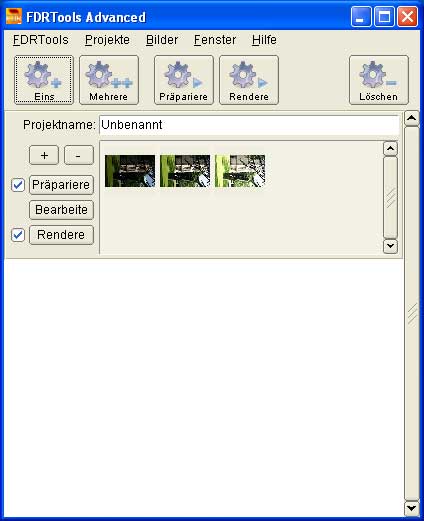The height and width of the screenshot is (521, 424).
Task: Click the FDRTools app icon in title bar
Action: 14,17
